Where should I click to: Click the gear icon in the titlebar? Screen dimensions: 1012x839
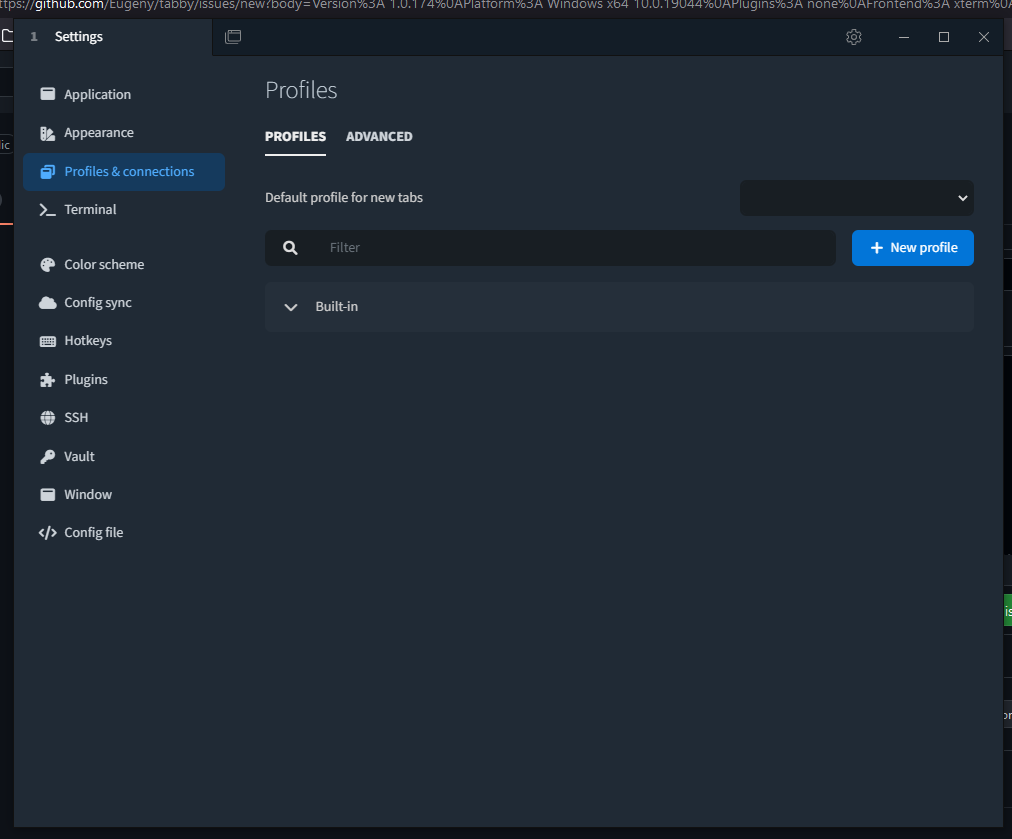853,37
